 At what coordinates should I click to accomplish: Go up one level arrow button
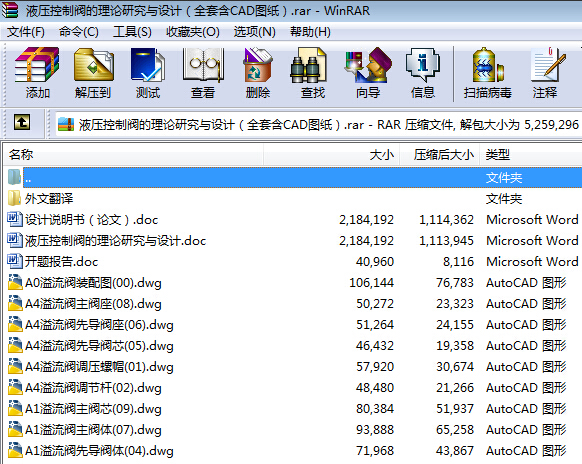click(22, 122)
